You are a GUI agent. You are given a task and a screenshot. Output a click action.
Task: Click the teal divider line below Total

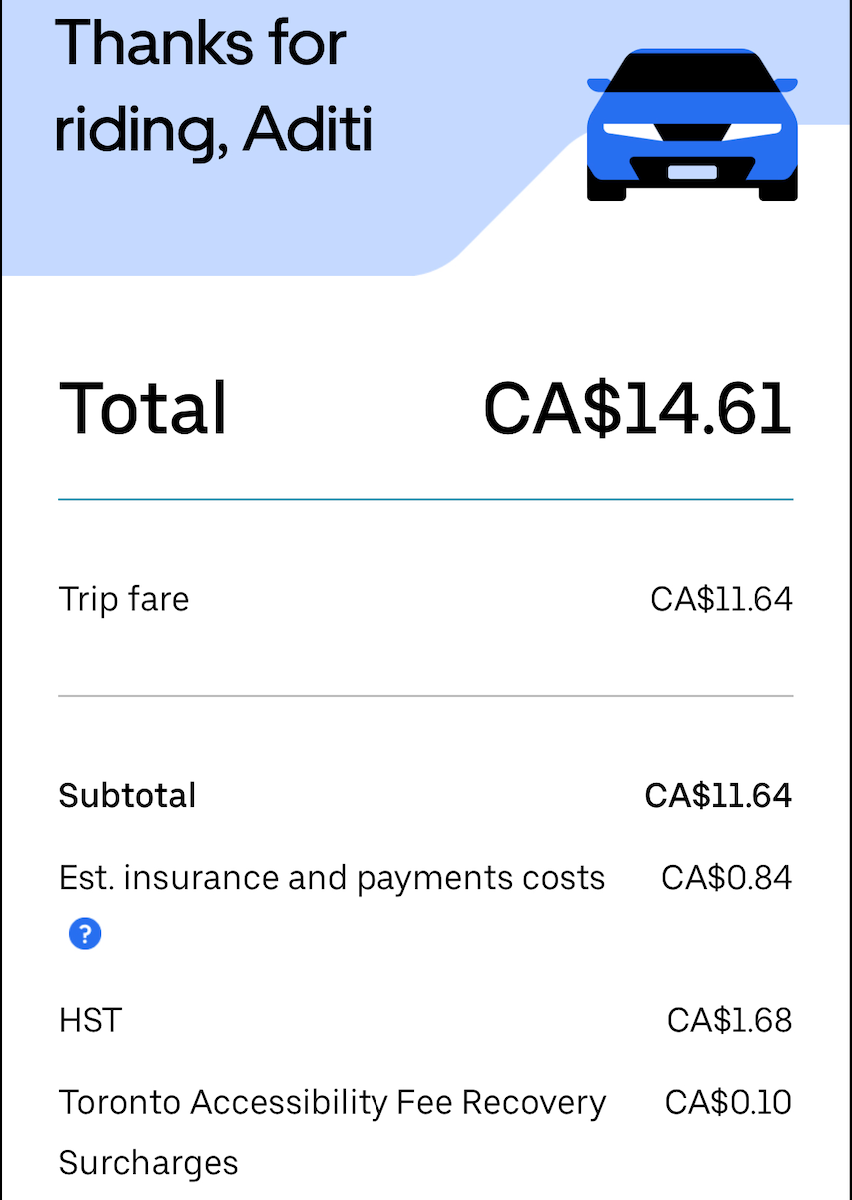pos(425,499)
